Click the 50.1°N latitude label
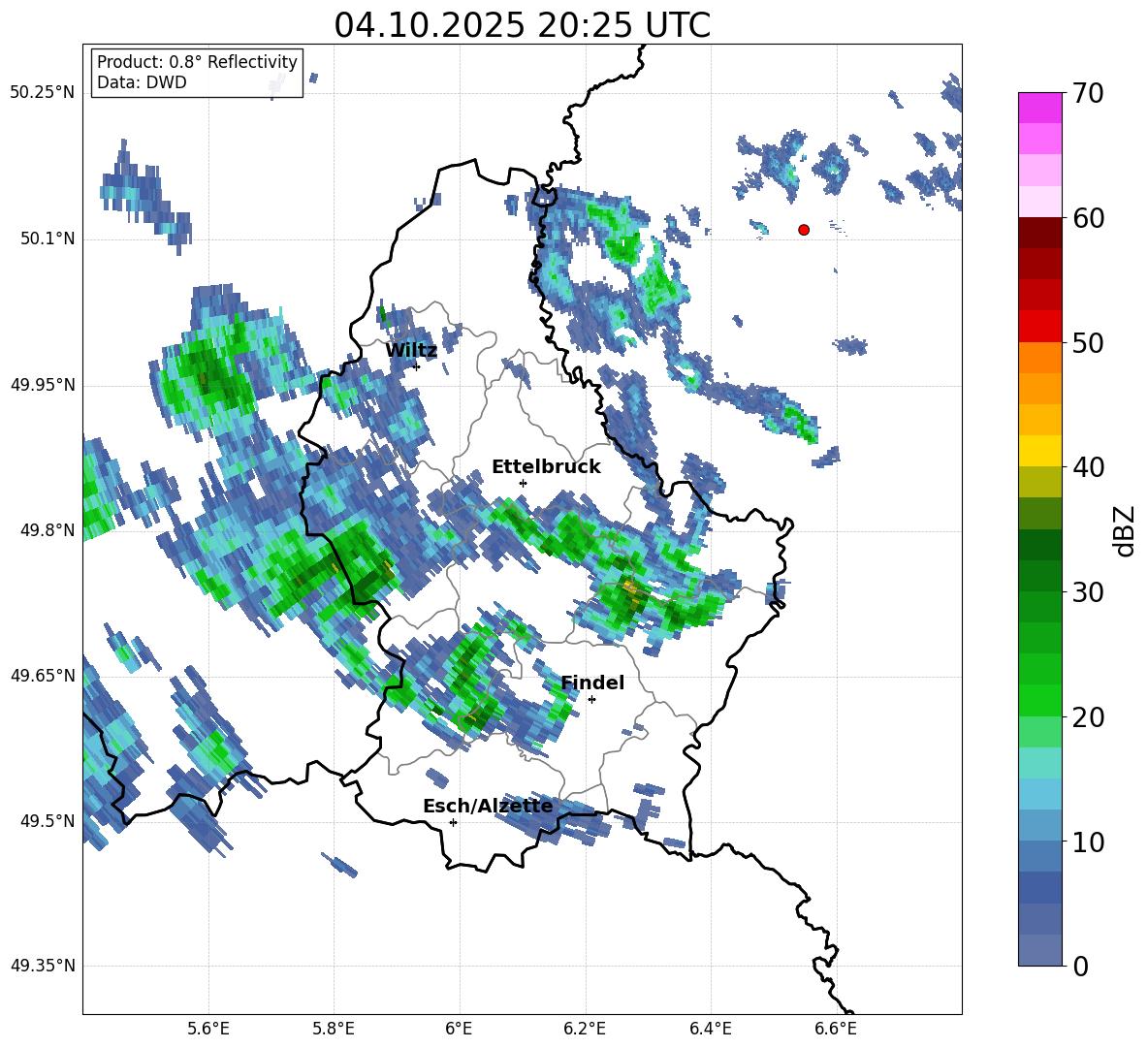 pyautogui.click(x=47, y=238)
